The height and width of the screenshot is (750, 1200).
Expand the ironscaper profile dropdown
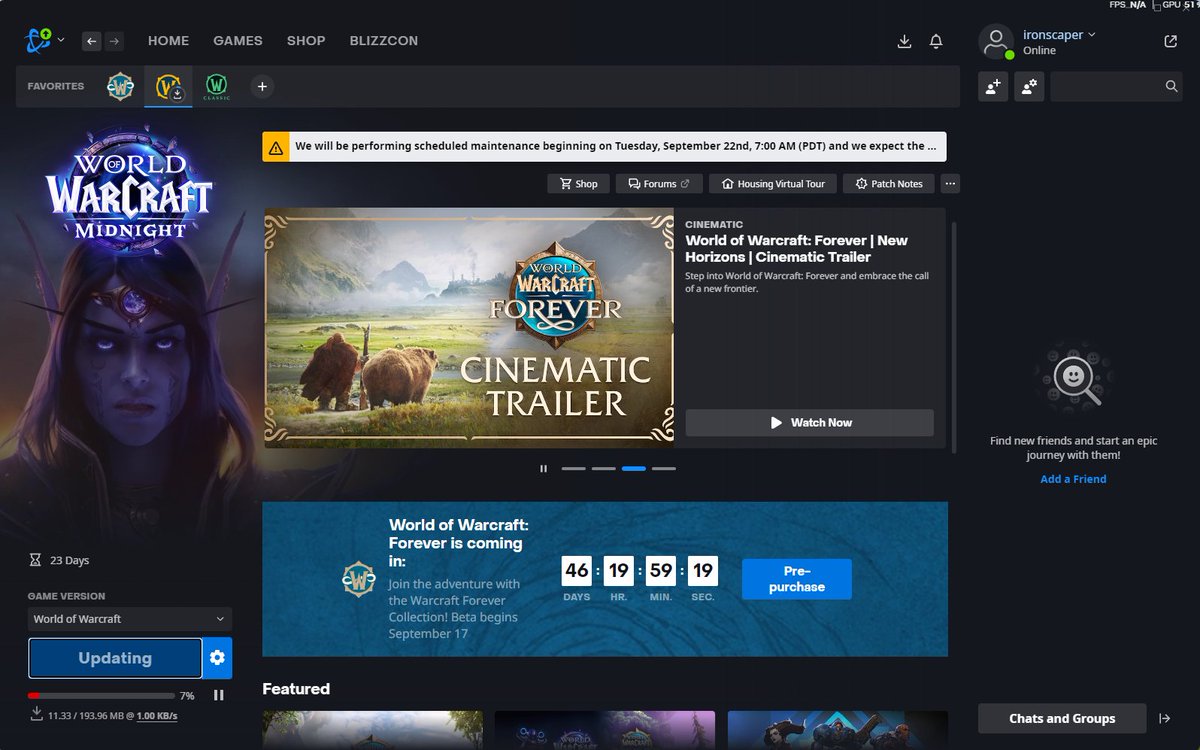pos(1059,35)
